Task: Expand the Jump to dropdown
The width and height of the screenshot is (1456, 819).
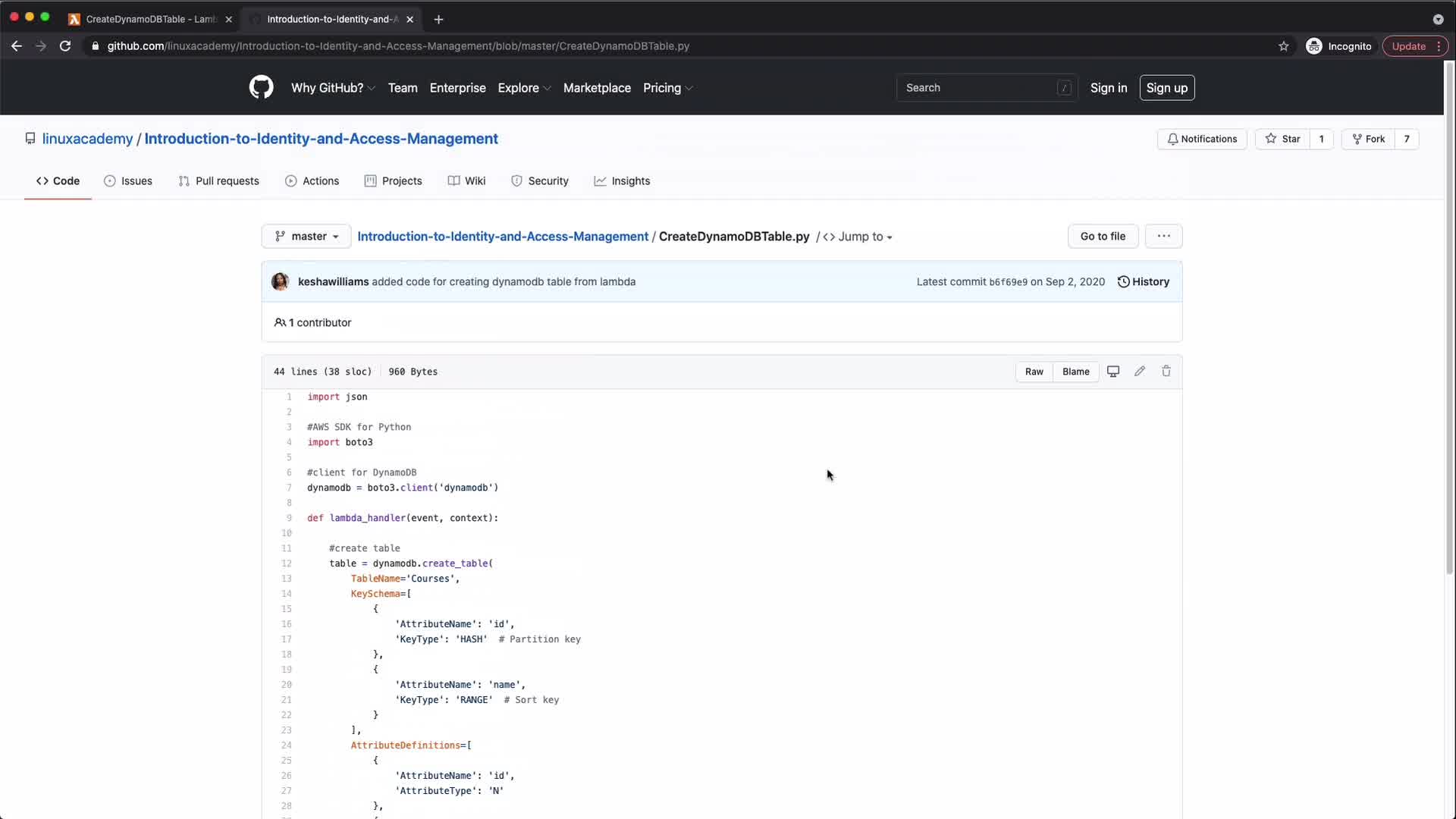Action: 858,237
